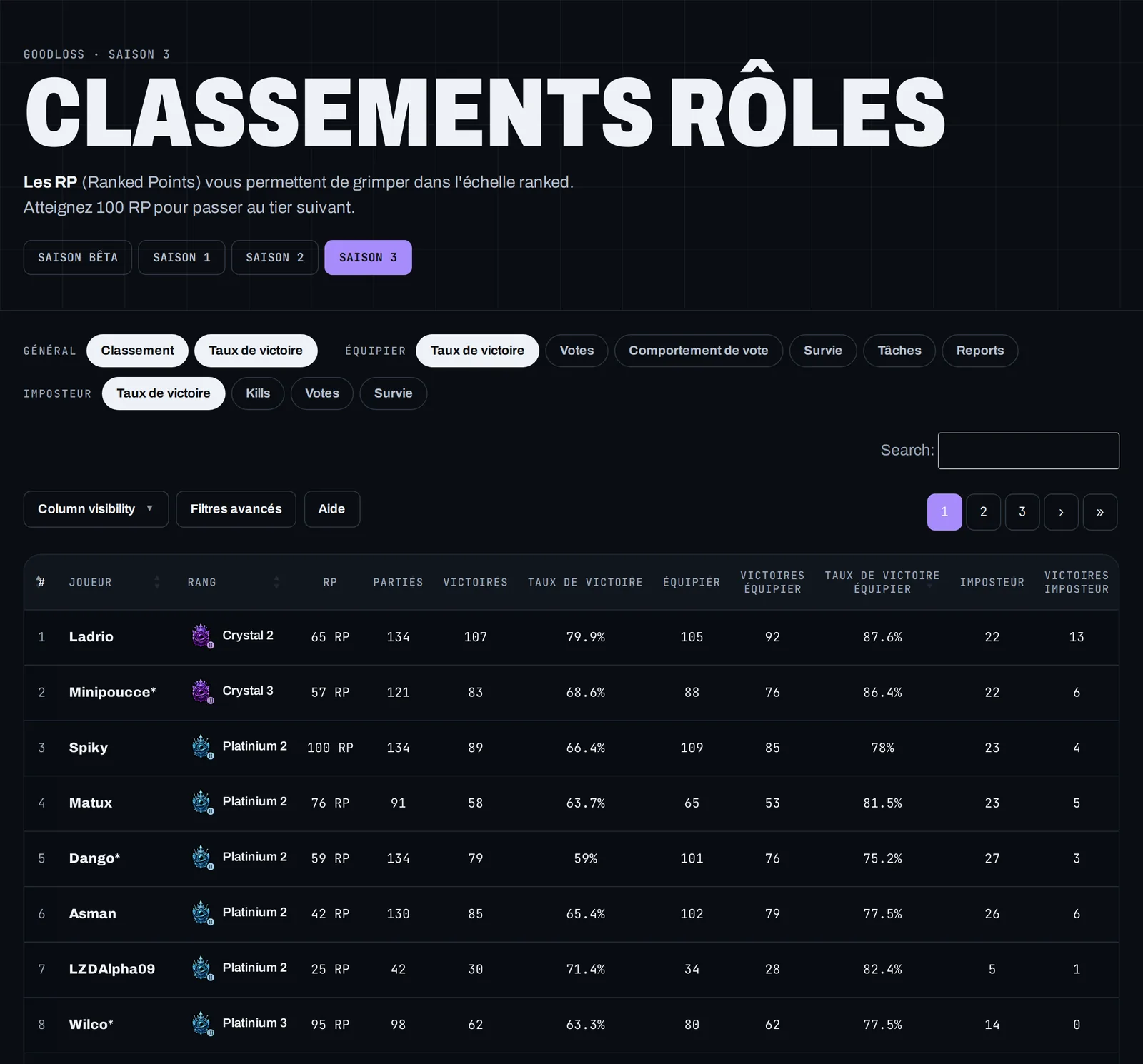The height and width of the screenshot is (1064, 1143).
Task: Sort by Taux de victoire équipier header
Action: pyautogui.click(x=882, y=582)
